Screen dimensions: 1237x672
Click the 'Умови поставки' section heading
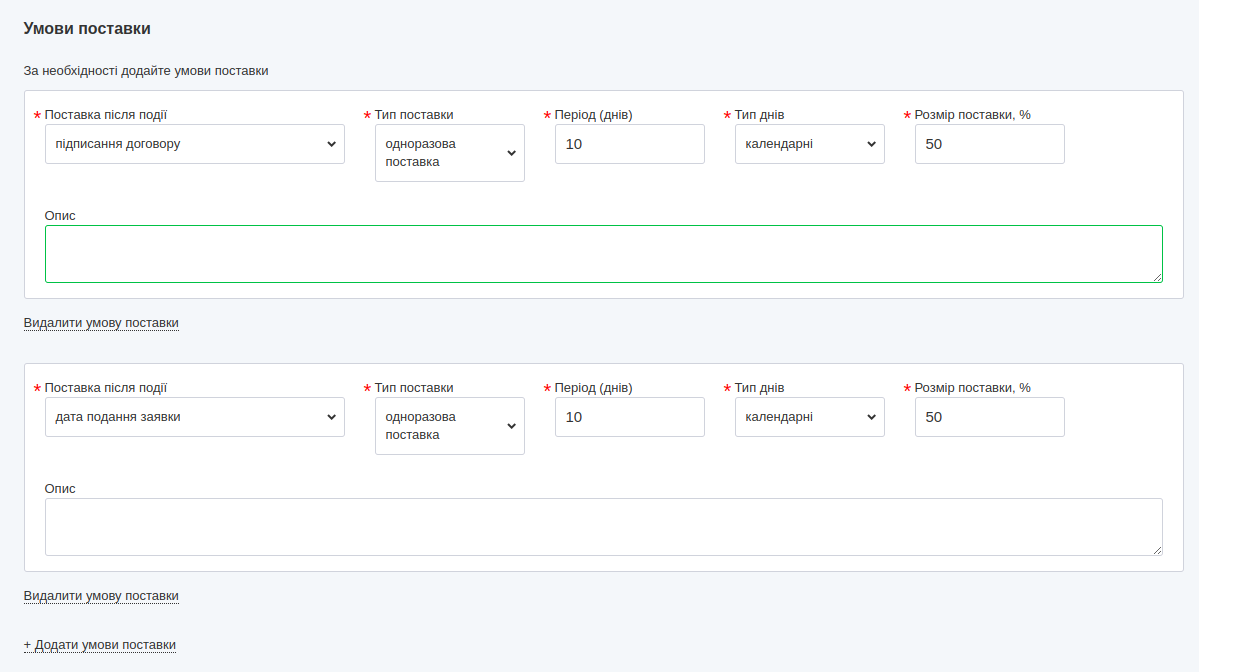pyautogui.click(x=87, y=29)
